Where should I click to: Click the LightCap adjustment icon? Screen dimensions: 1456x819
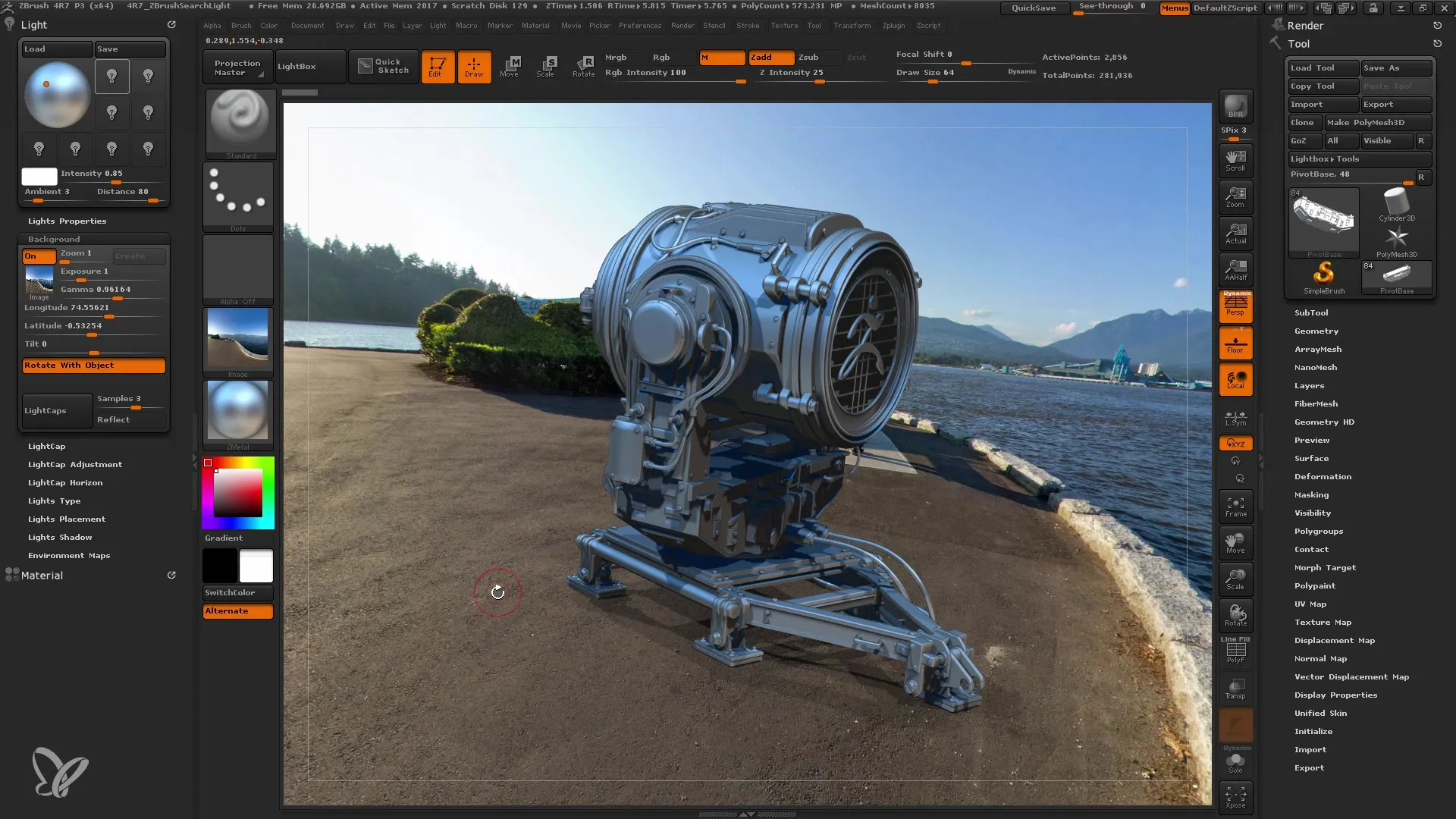click(74, 464)
